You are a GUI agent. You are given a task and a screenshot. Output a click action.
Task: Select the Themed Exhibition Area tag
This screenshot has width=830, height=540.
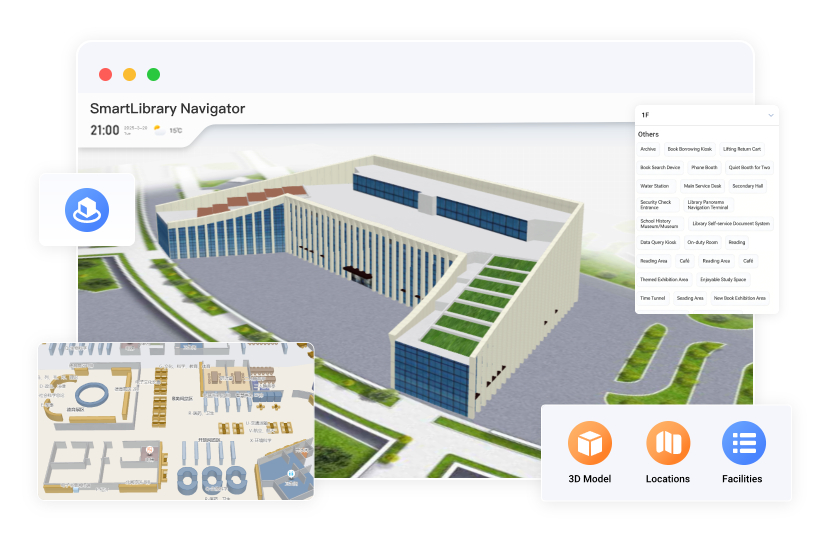coord(664,280)
